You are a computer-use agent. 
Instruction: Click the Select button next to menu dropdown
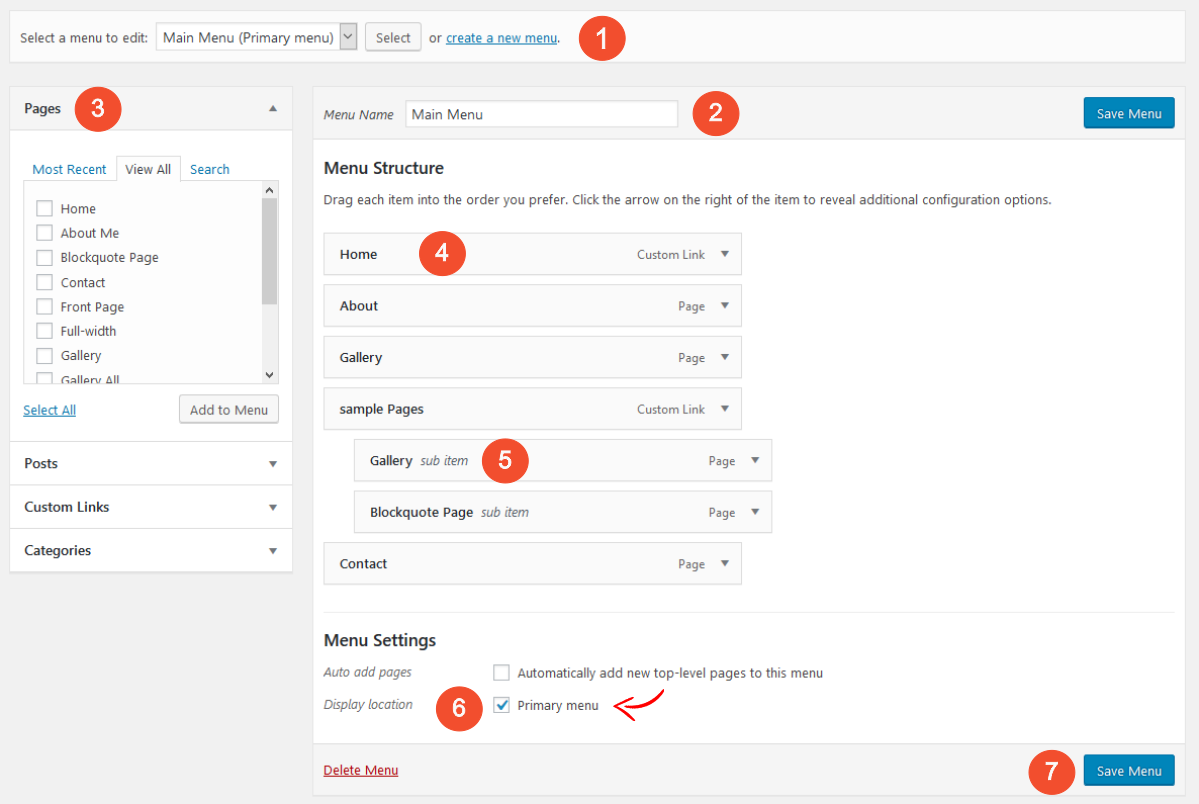click(x=393, y=37)
